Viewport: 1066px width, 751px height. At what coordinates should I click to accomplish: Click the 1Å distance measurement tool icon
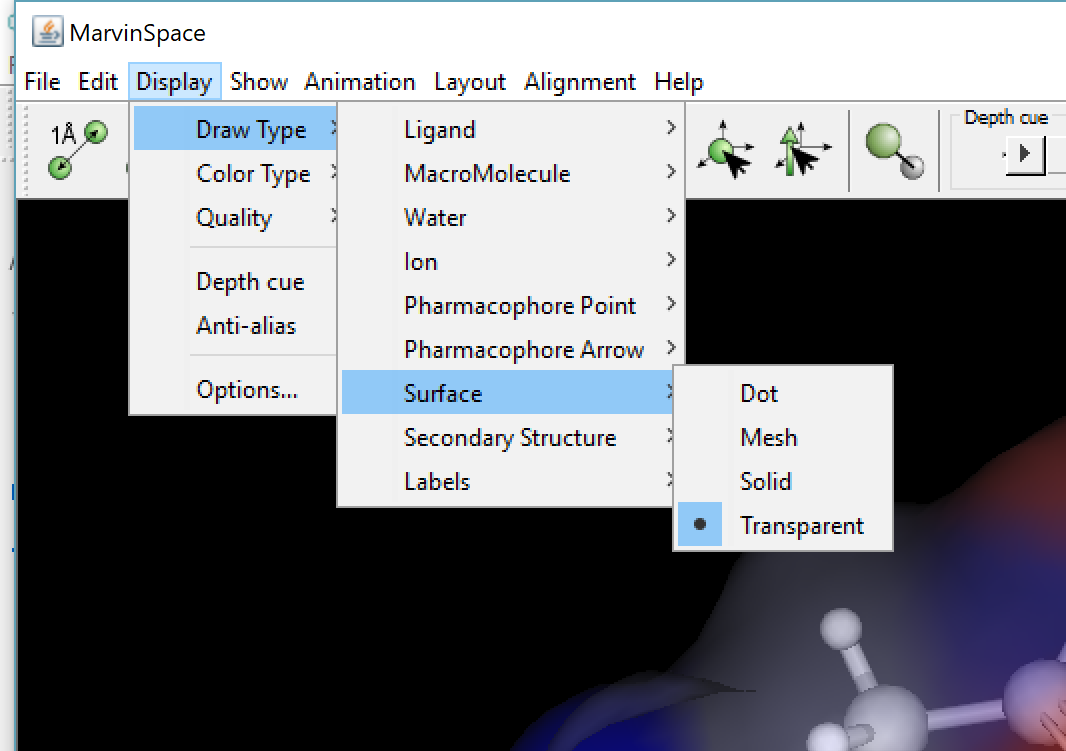coord(78,150)
